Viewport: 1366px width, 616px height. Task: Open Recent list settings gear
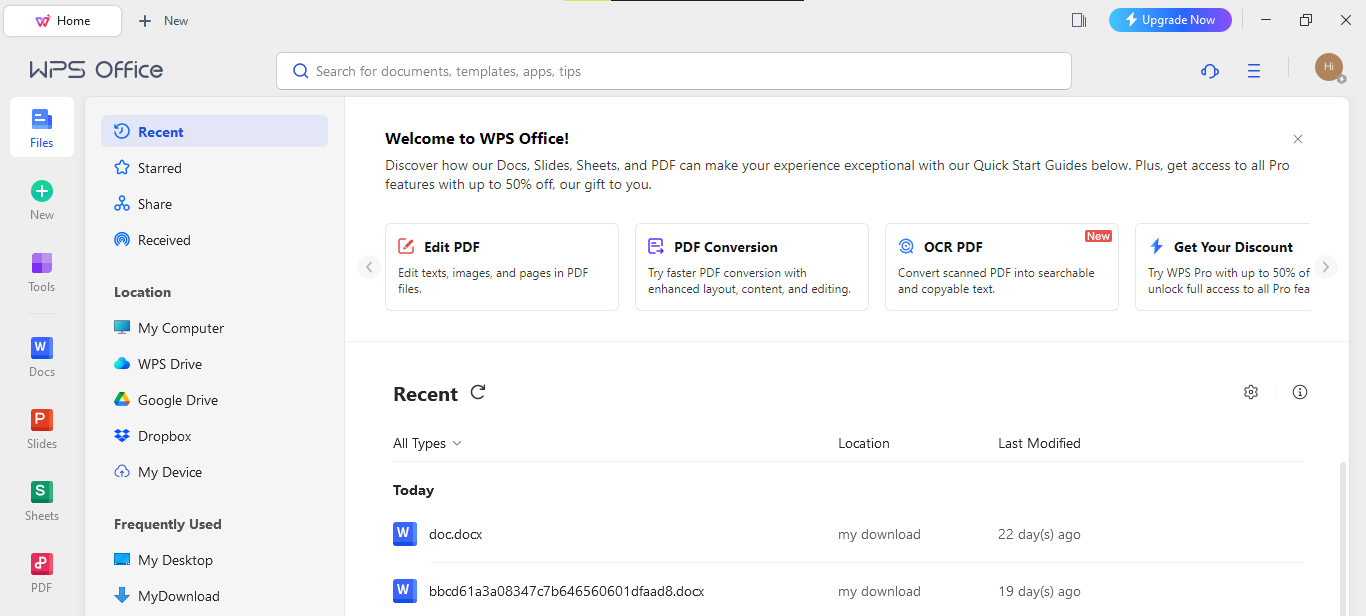(1251, 392)
